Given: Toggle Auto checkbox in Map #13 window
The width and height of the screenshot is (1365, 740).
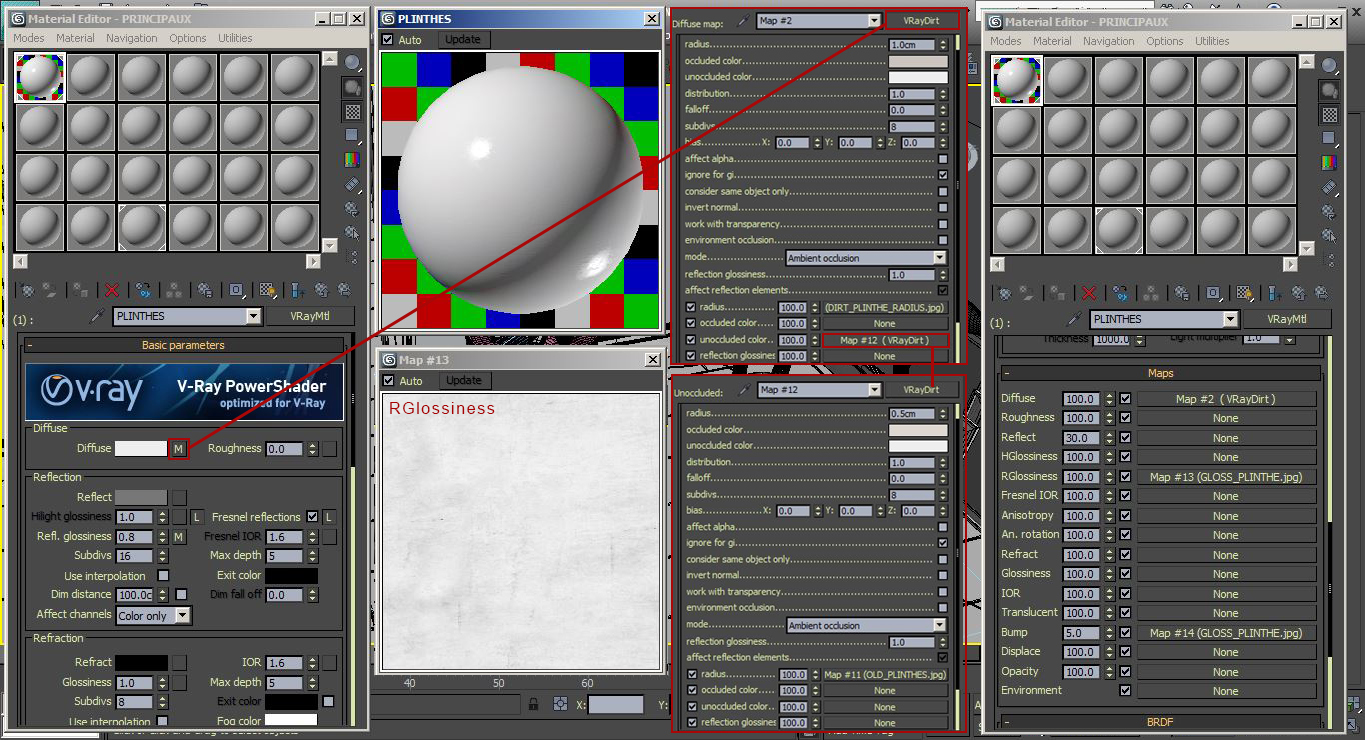Looking at the screenshot, I should pos(388,381).
